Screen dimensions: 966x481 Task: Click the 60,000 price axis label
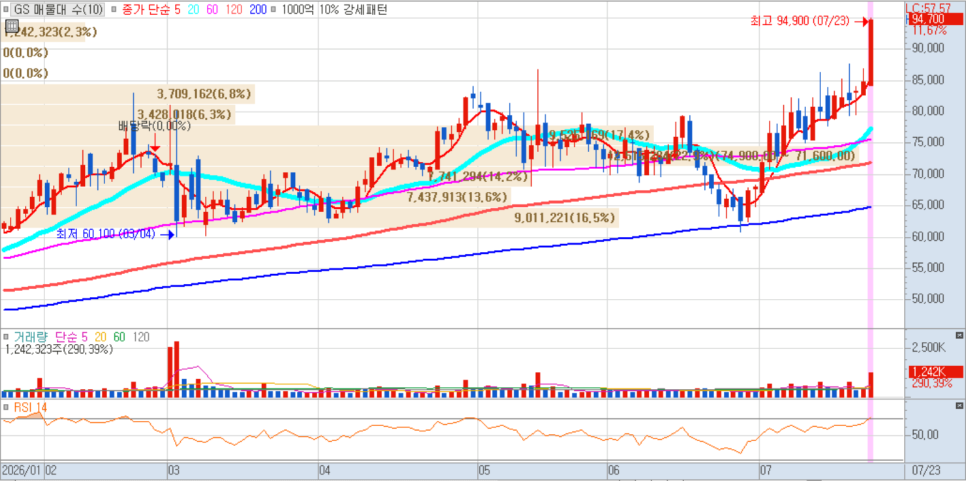coord(927,236)
